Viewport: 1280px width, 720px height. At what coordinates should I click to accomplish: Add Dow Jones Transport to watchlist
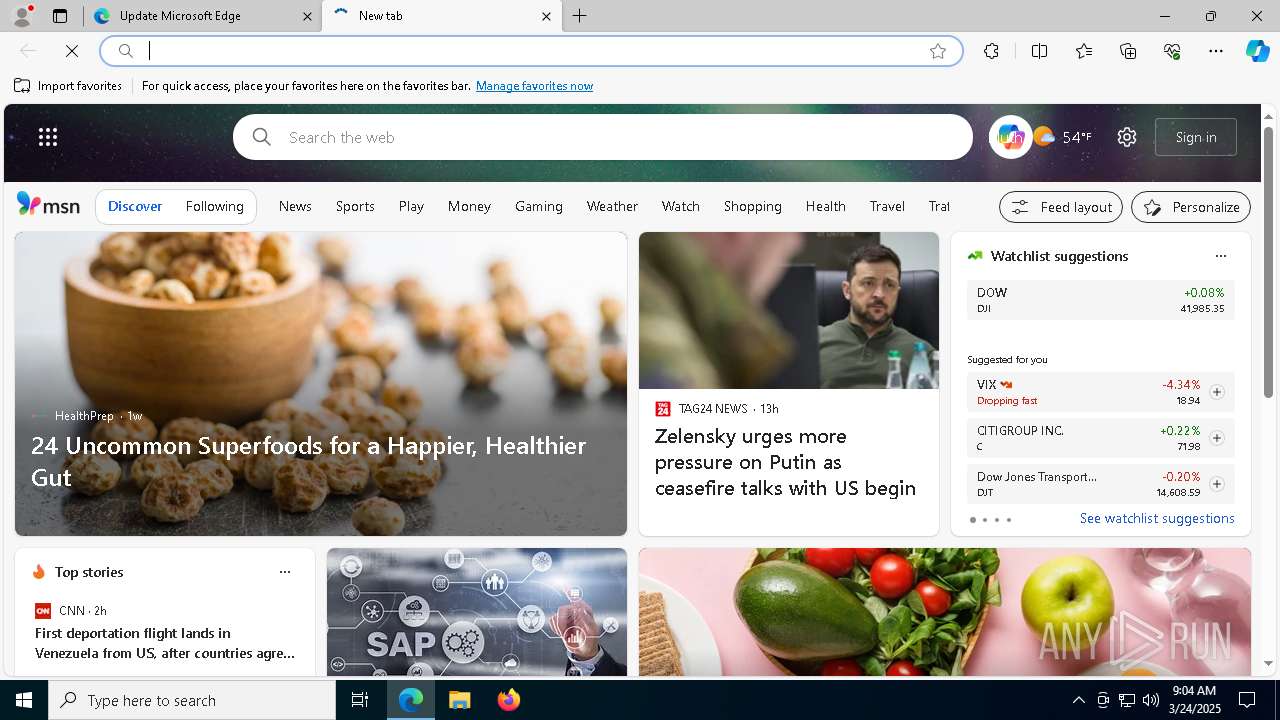click(1216, 484)
